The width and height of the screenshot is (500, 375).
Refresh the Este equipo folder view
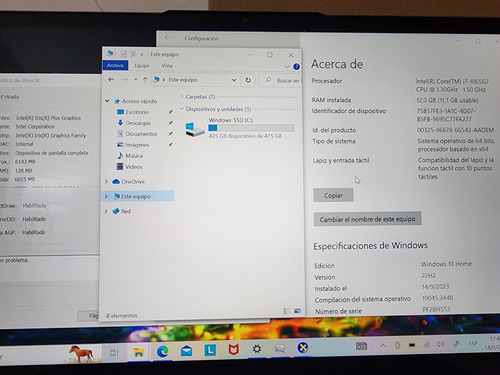coord(248,80)
